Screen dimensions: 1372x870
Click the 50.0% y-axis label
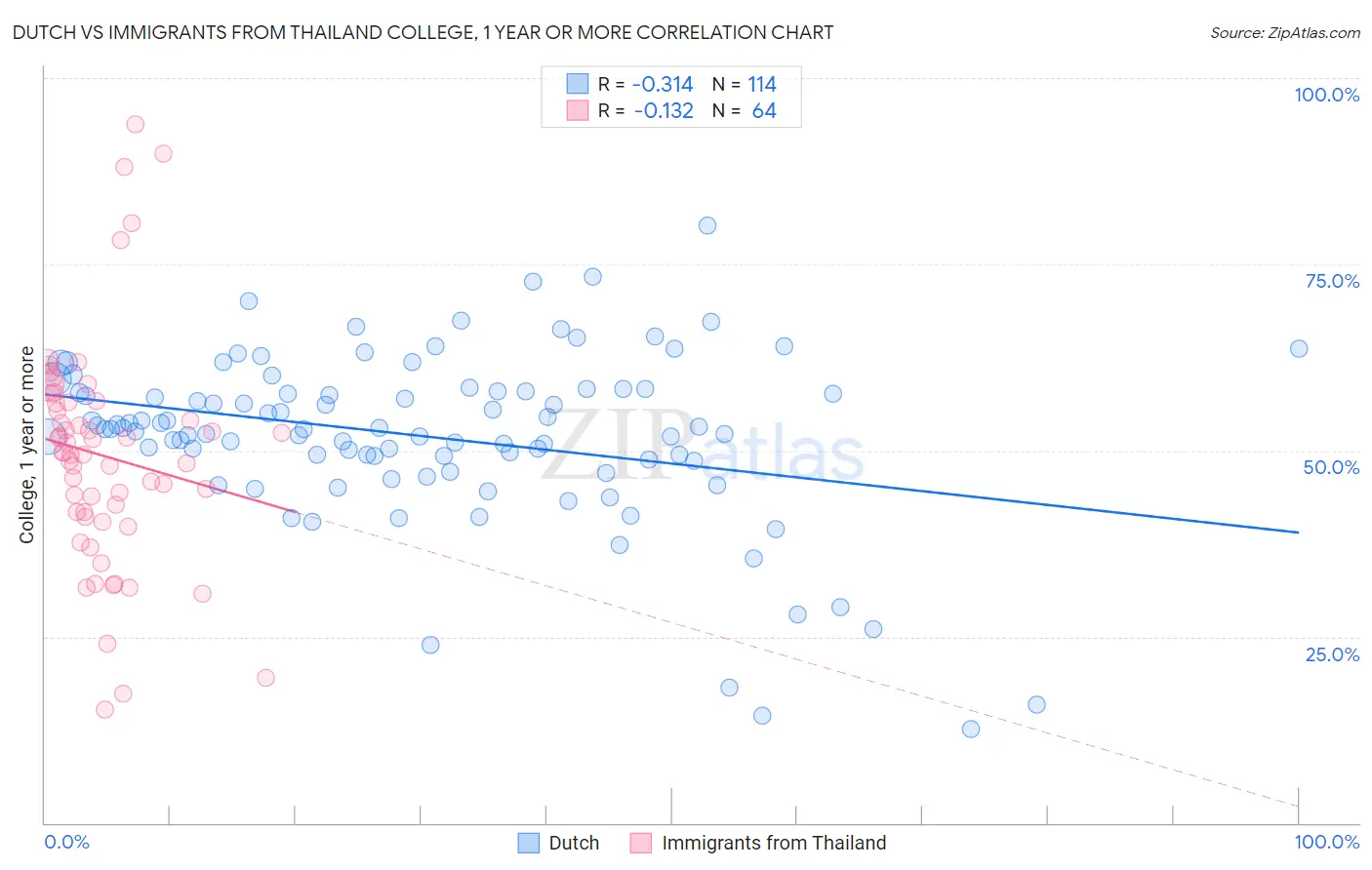tap(1331, 467)
